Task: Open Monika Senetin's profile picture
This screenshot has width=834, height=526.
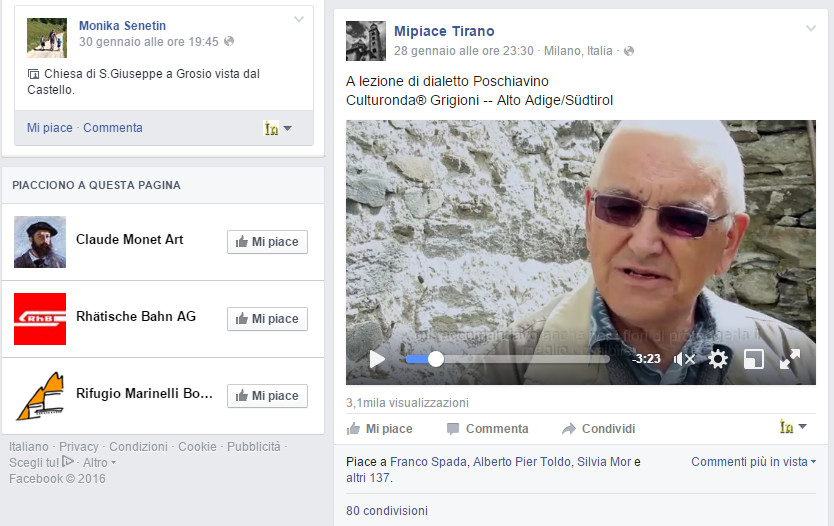Action: [47, 37]
